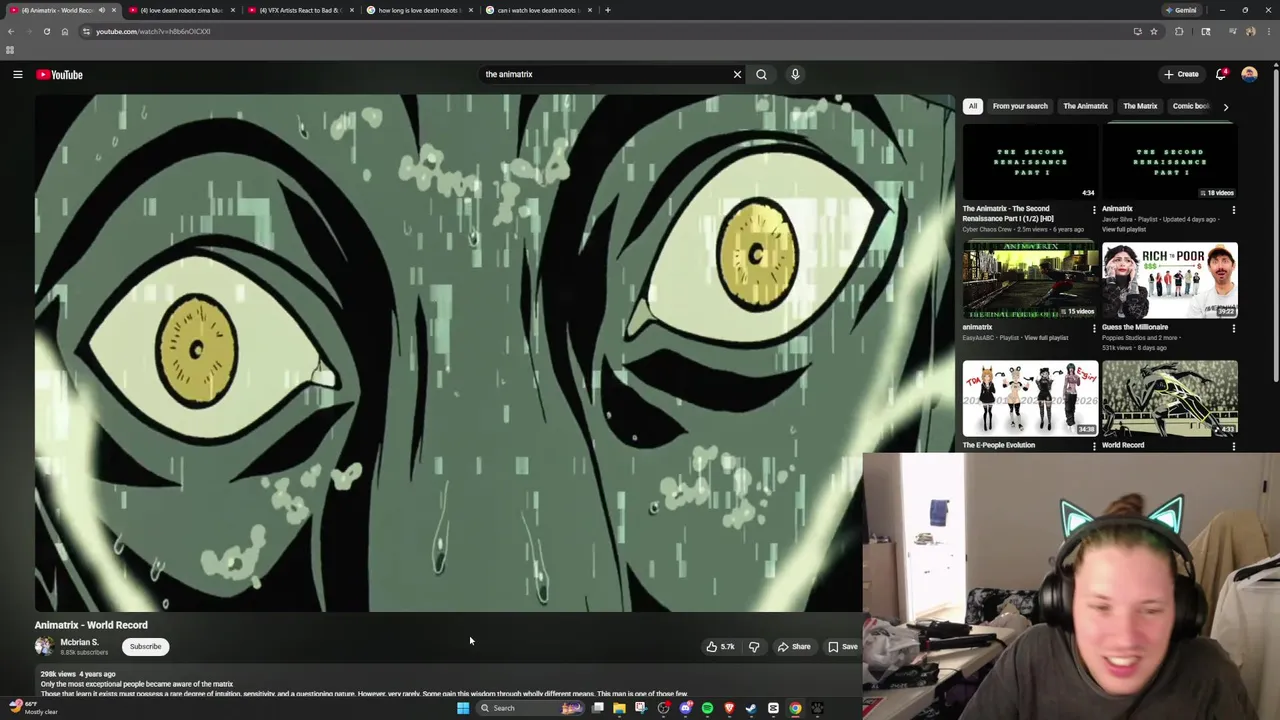Open options for Animatrix playlist by Javier Silva
The image size is (1280, 720).
[1233, 210]
